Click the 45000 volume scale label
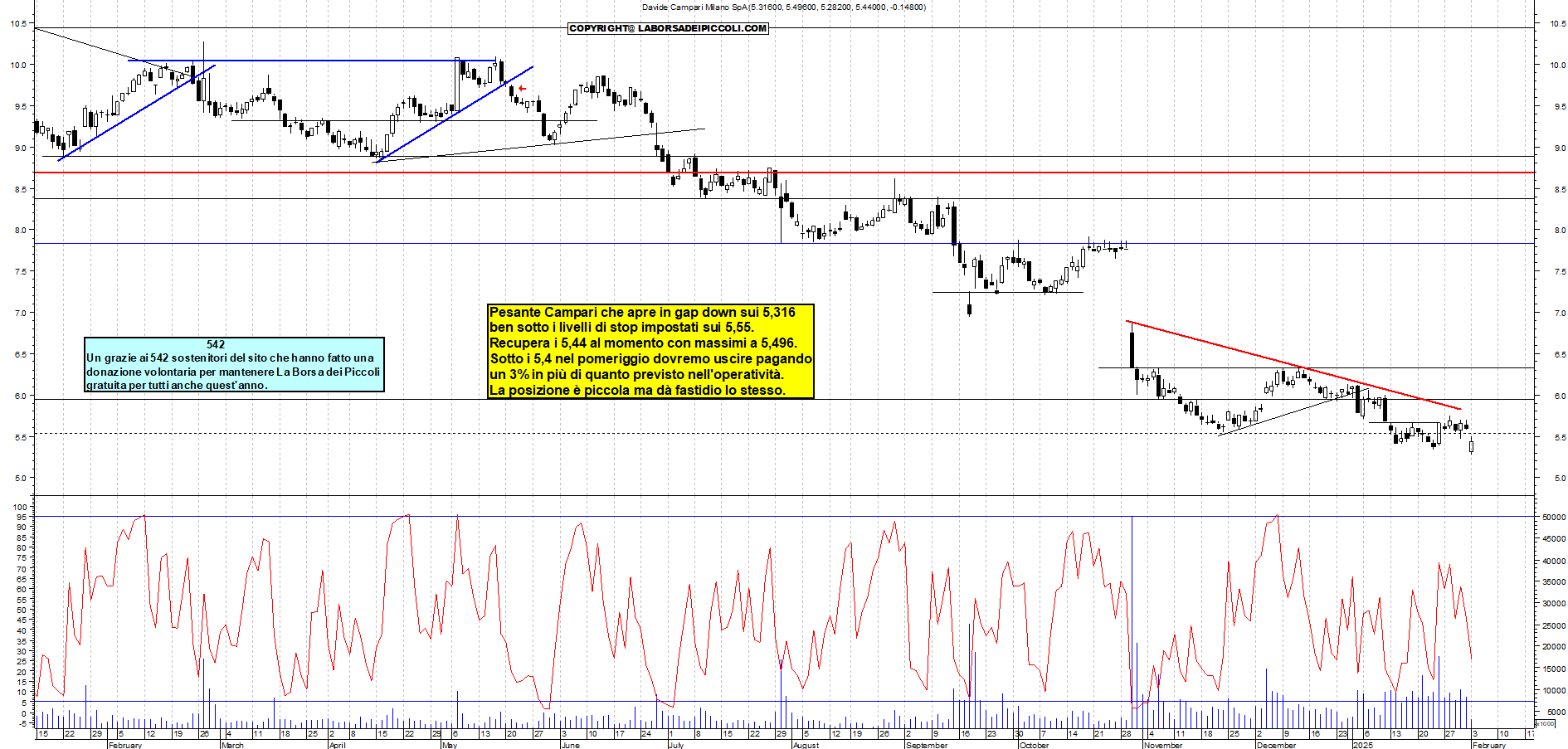1568x749 pixels. tap(1553, 538)
